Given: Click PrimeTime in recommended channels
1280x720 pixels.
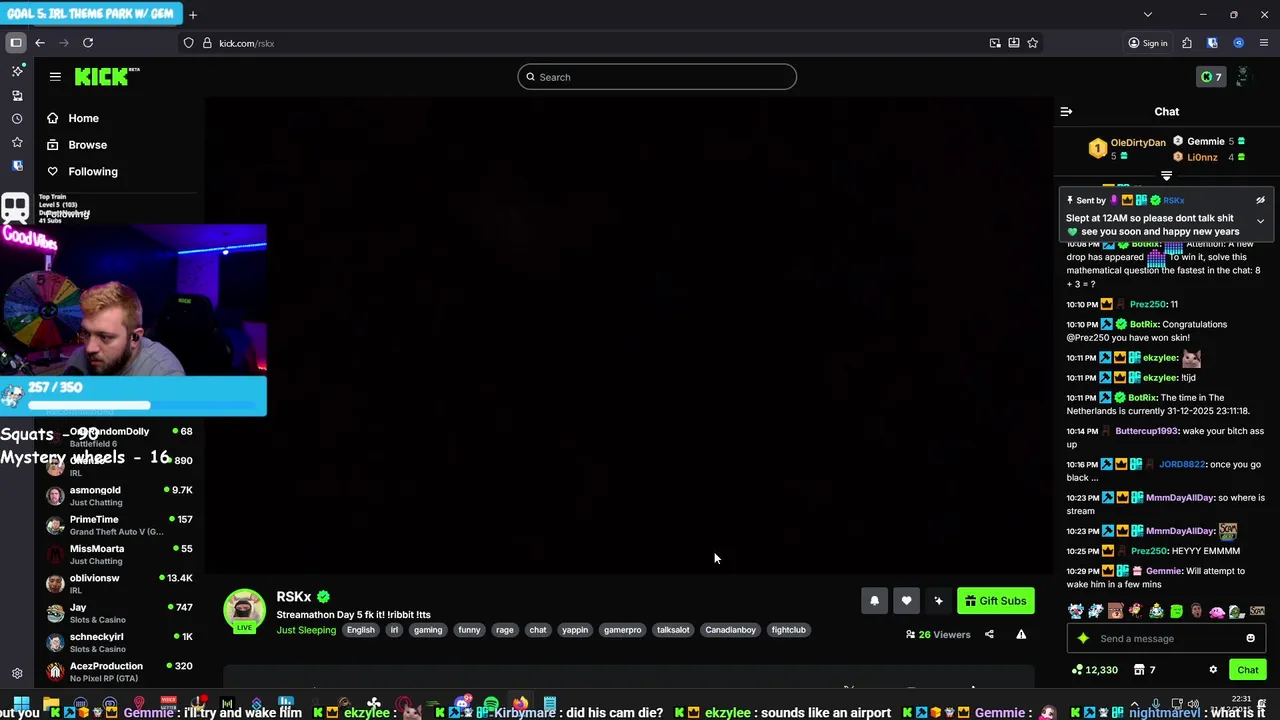Looking at the screenshot, I should [x=118, y=525].
